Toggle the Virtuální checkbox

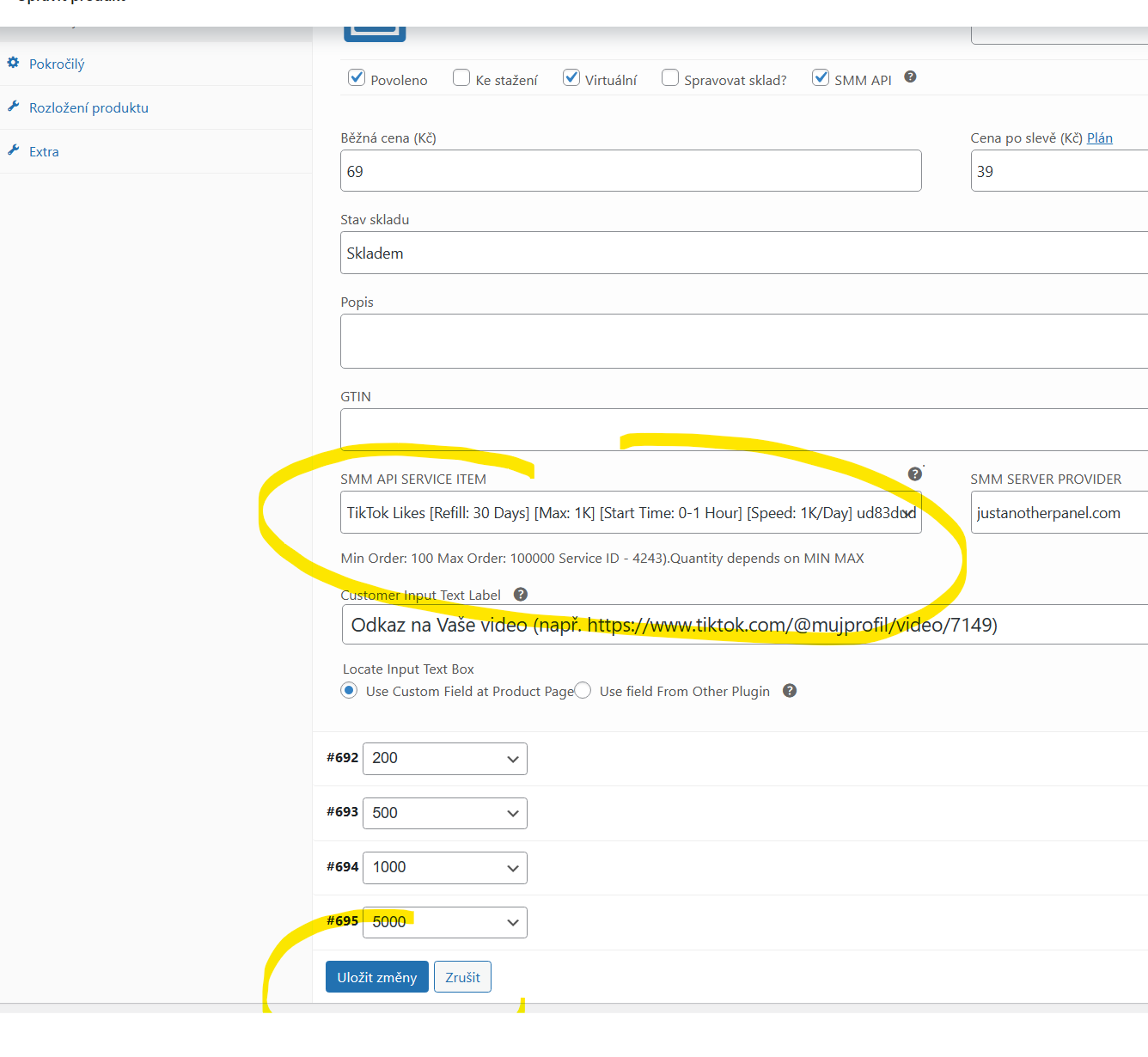[571, 78]
